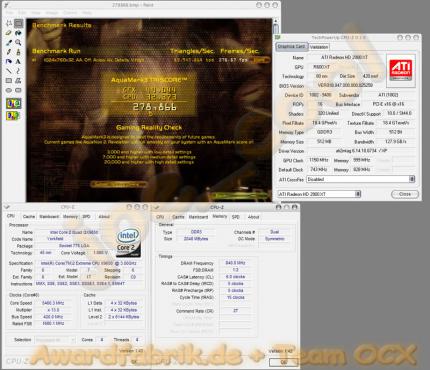Click the Paint application icon in title bar

click(7, 5)
